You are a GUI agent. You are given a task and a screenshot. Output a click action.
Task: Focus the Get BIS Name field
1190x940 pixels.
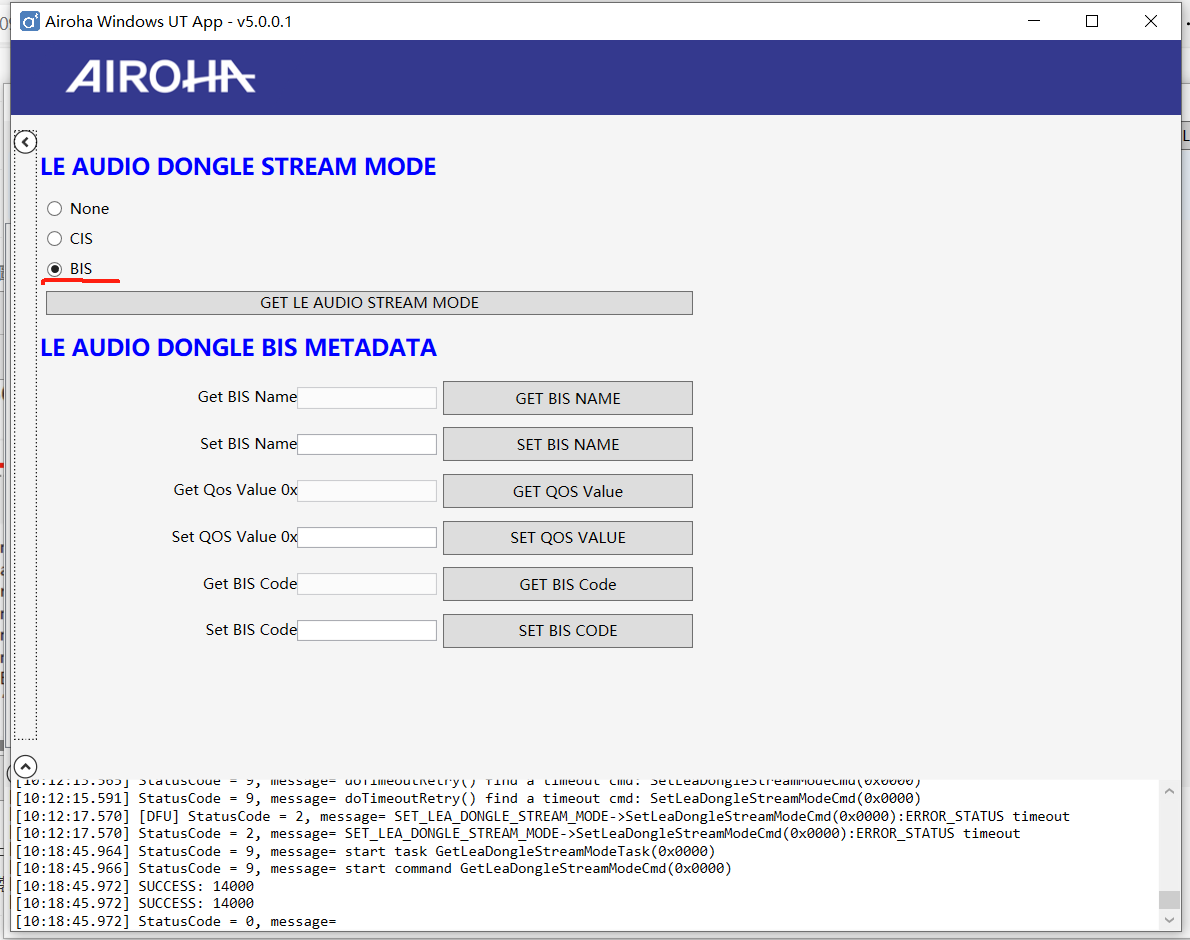pos(367,398)
